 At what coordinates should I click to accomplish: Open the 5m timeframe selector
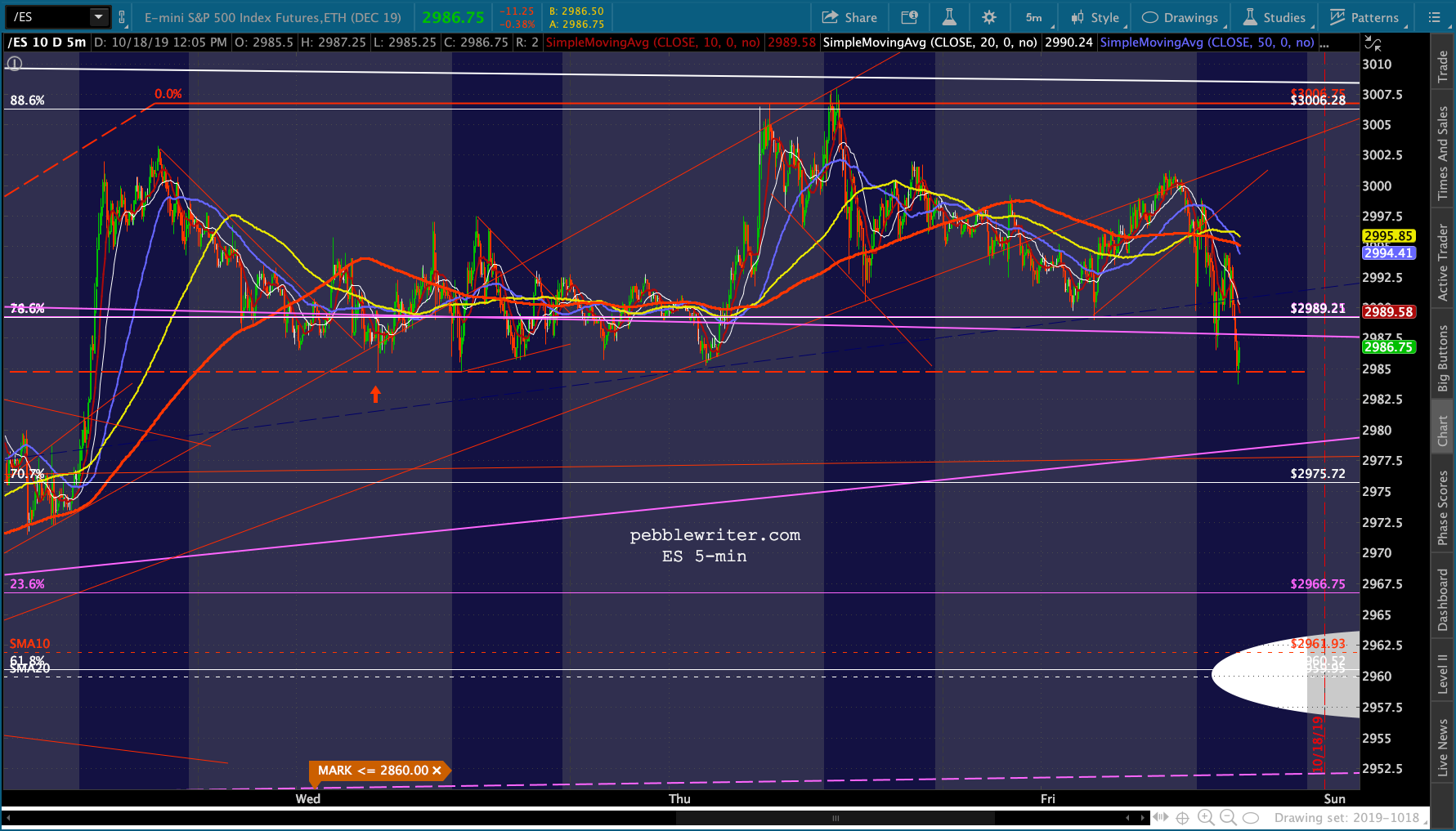(1034, 17)
